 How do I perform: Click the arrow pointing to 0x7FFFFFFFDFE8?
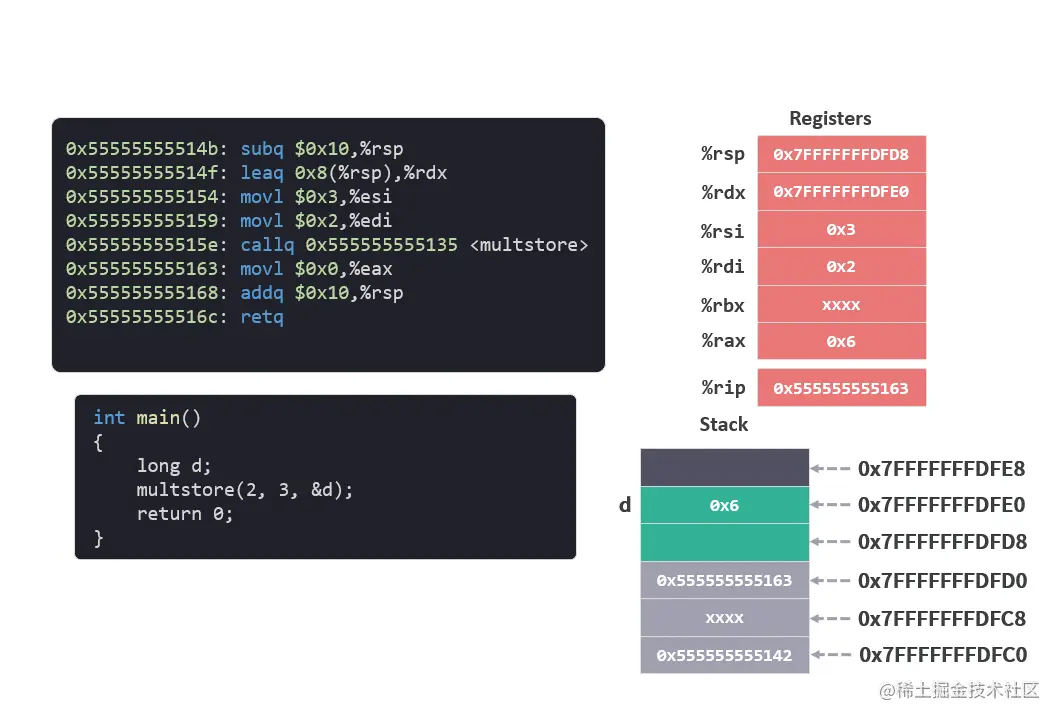(x=828, y=467)
